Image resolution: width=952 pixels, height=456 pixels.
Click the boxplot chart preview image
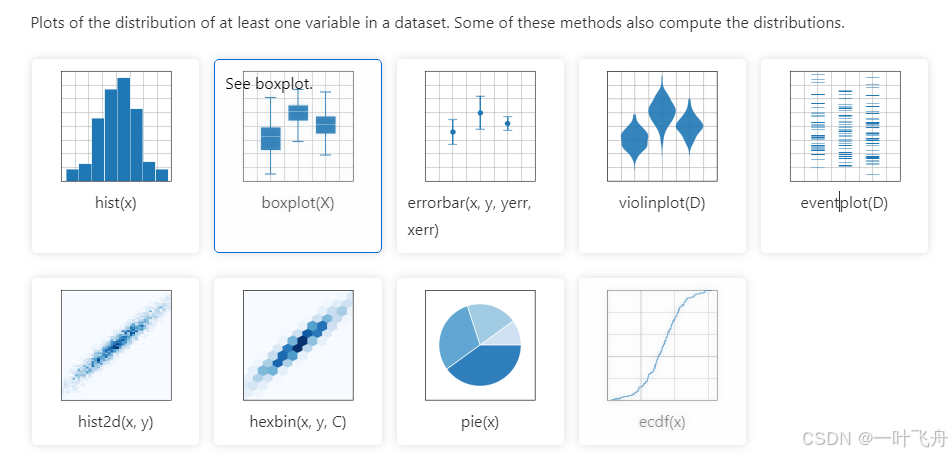point(298,126)
